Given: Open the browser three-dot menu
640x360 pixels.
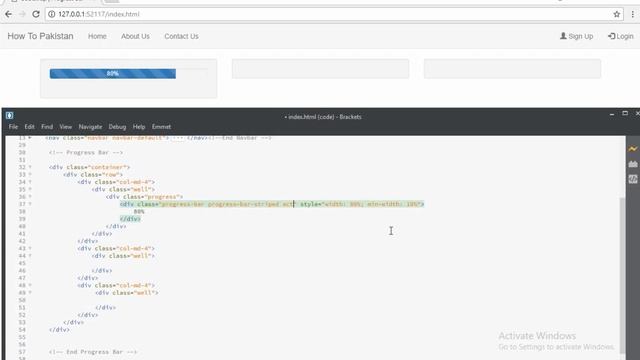Looking at the screenshot, I should (633, 14).
